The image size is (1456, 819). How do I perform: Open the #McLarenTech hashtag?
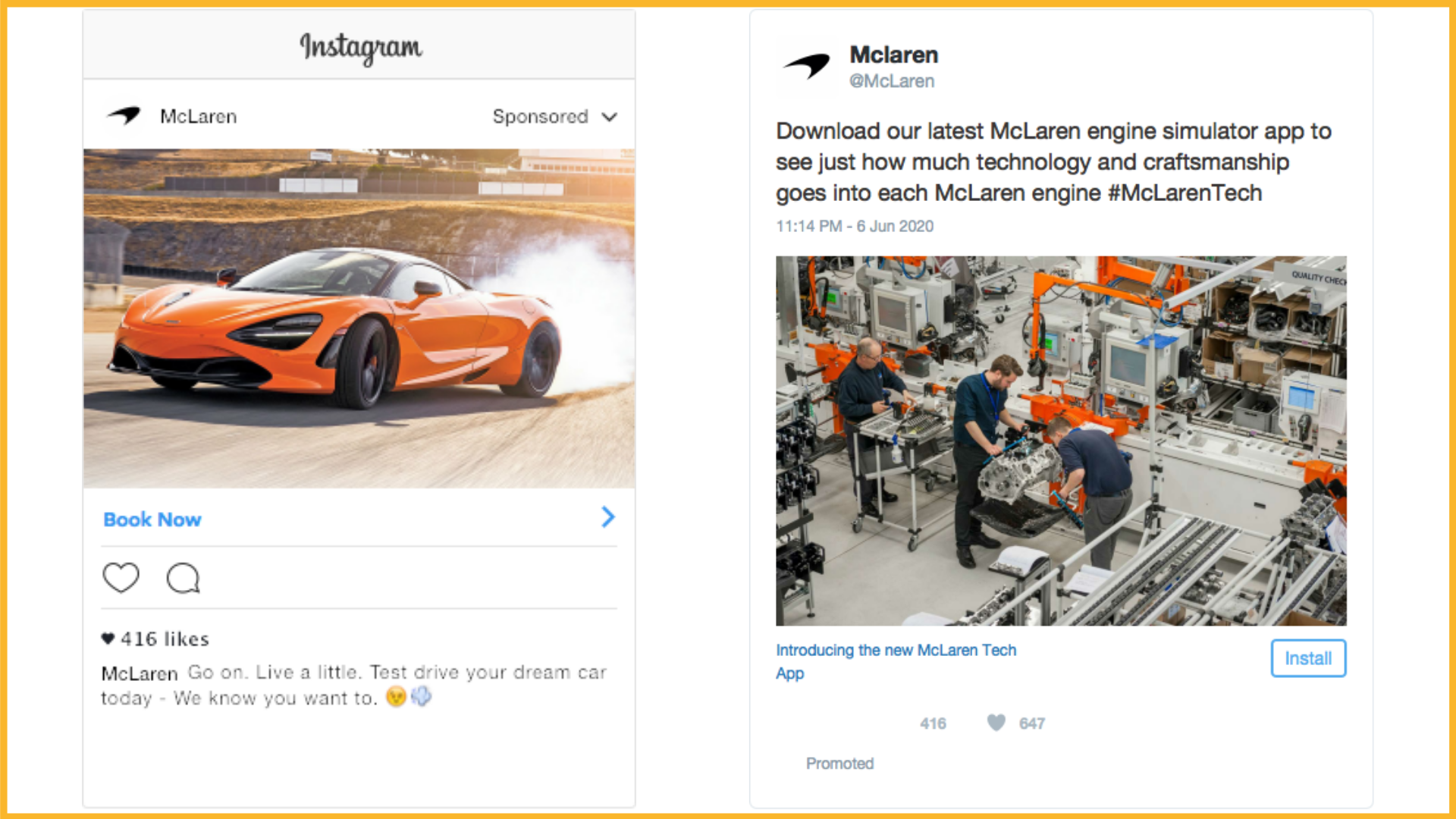coord(1185,193)
